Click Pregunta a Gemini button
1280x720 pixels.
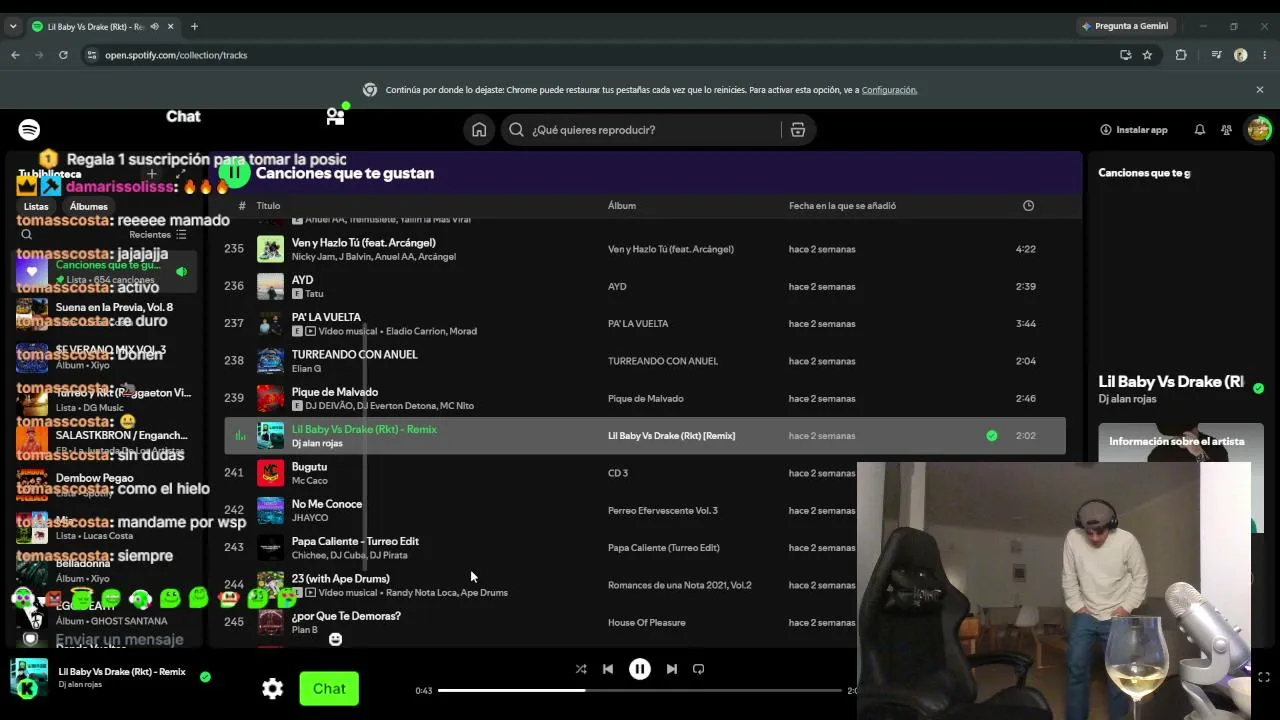(x=1125, y=26)
